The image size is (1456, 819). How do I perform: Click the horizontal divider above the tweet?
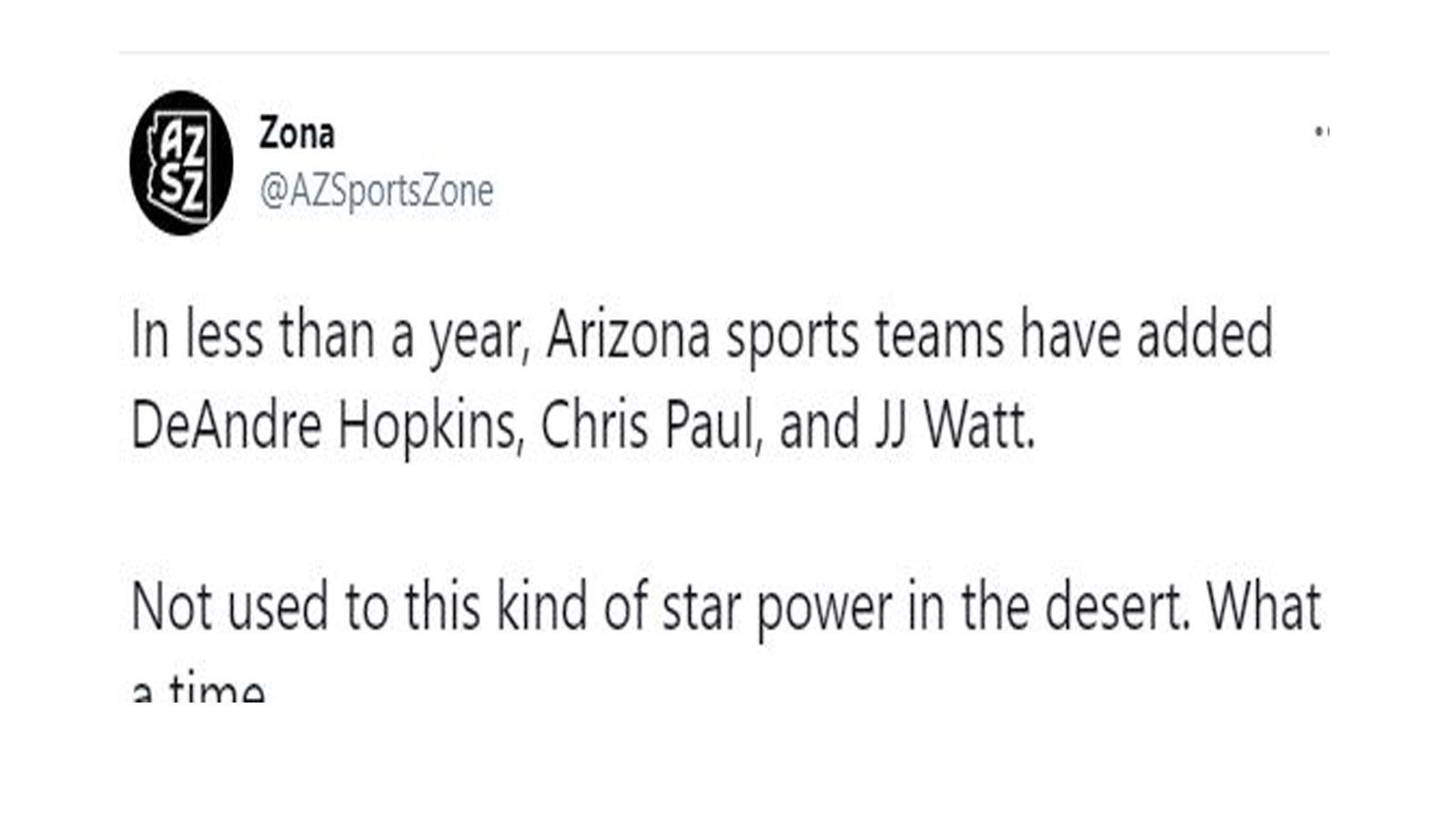[x=724, y=53]
